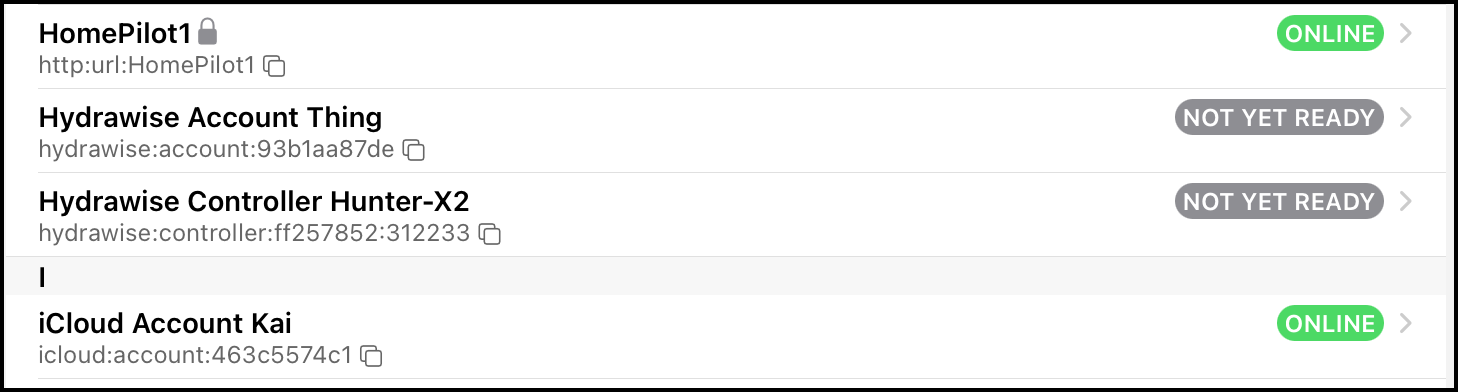The height and width of the screenshot is (392, 1458).
Task: Select the Hydrawise Account Thing title
Action: coord(210,117)
